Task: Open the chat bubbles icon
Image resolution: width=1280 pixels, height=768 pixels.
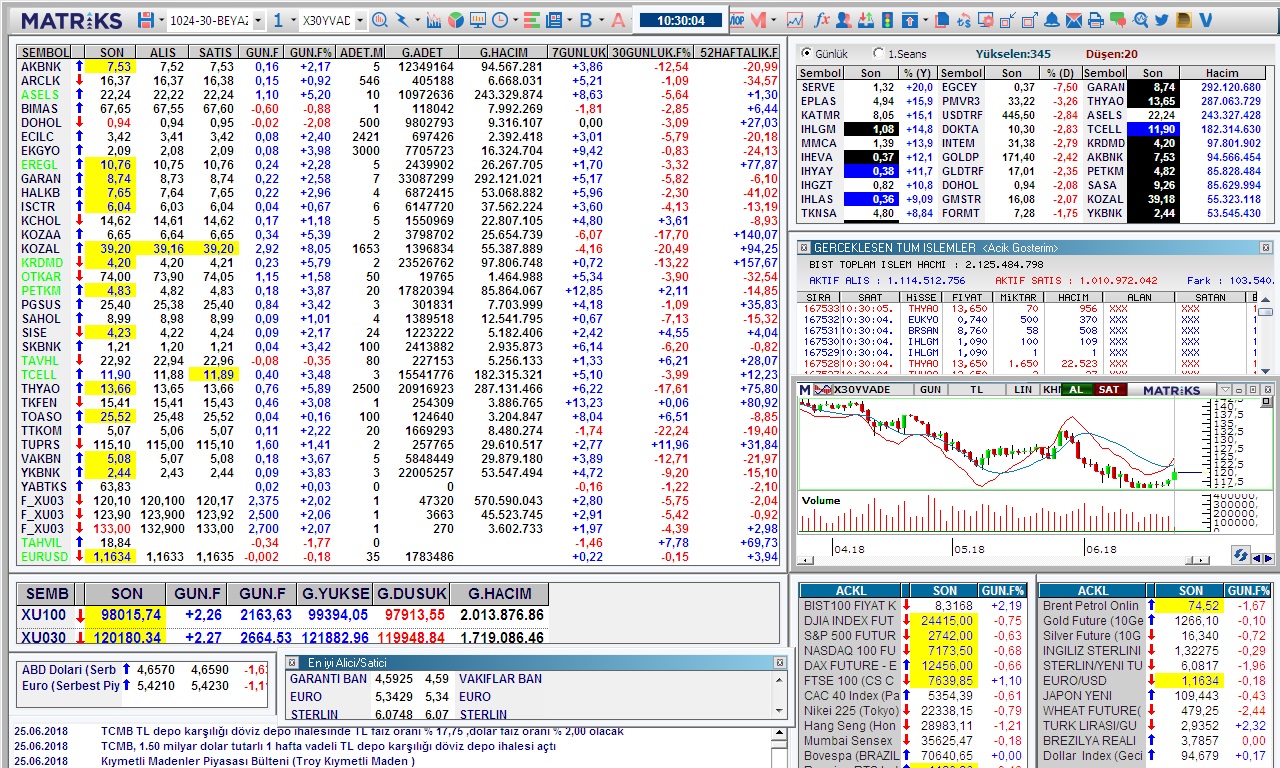Action: point(1118,20)
